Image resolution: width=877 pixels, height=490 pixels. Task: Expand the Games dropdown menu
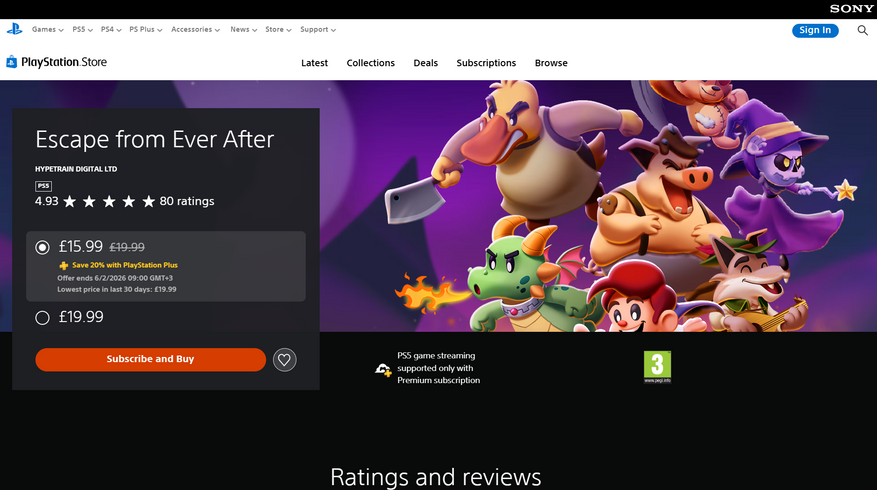coord(48,30)
